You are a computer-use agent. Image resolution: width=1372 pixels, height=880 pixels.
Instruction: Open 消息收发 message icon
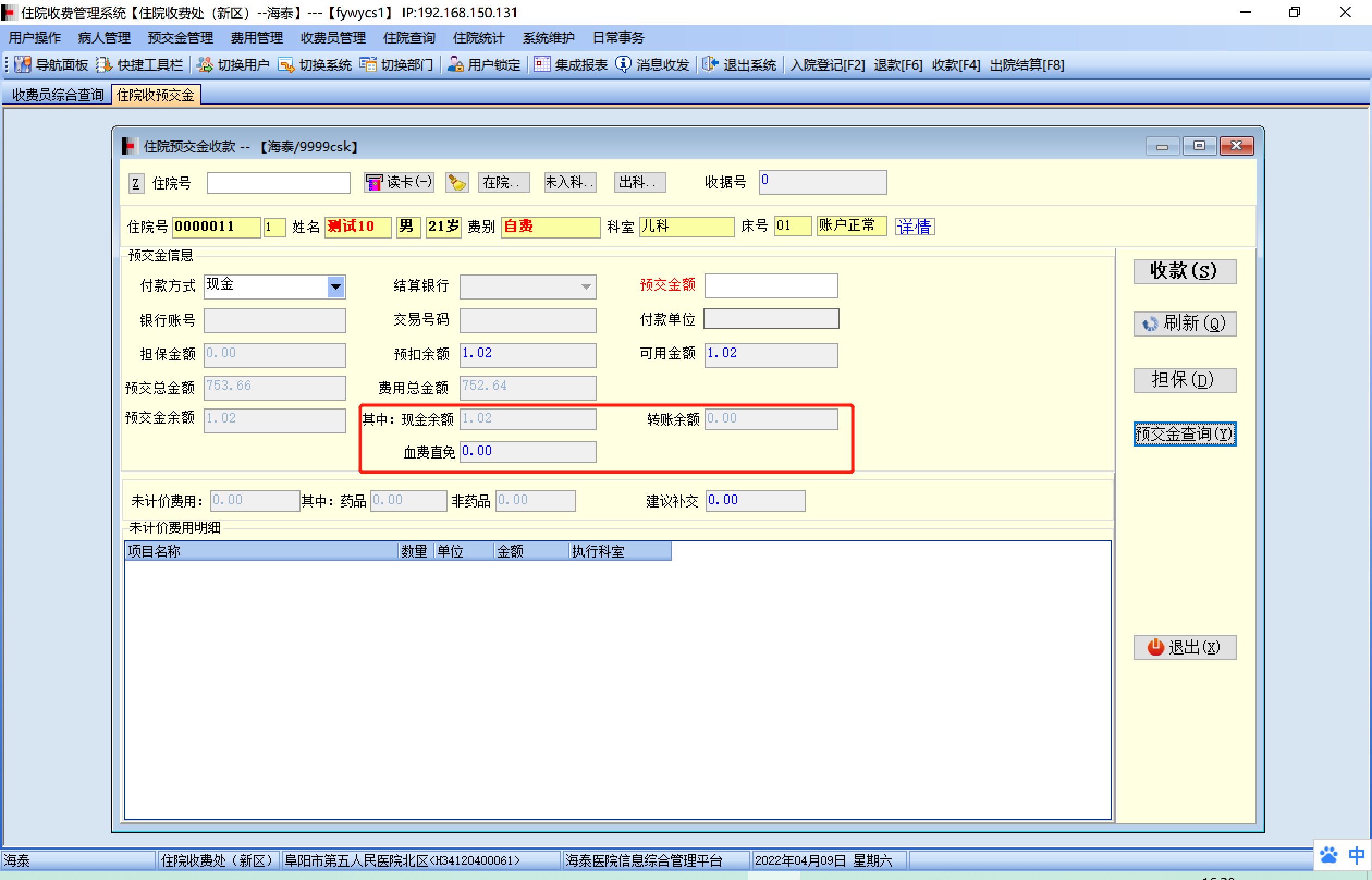coord(623,65)
